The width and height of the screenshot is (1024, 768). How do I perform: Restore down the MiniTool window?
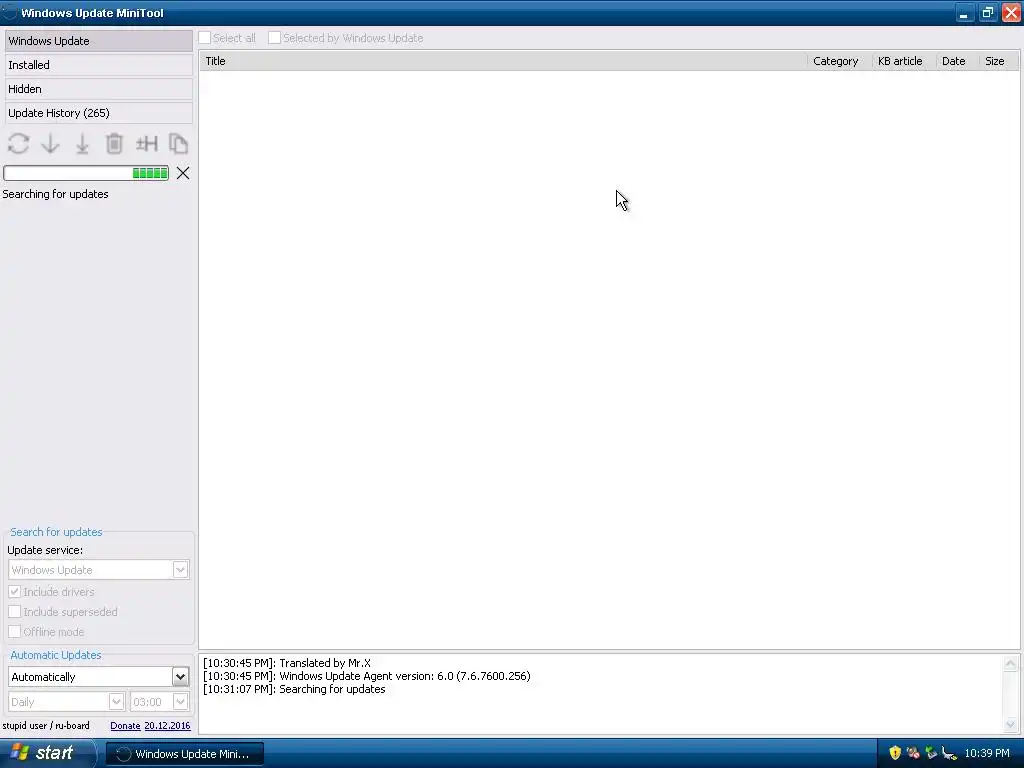[x=987, y=13]
